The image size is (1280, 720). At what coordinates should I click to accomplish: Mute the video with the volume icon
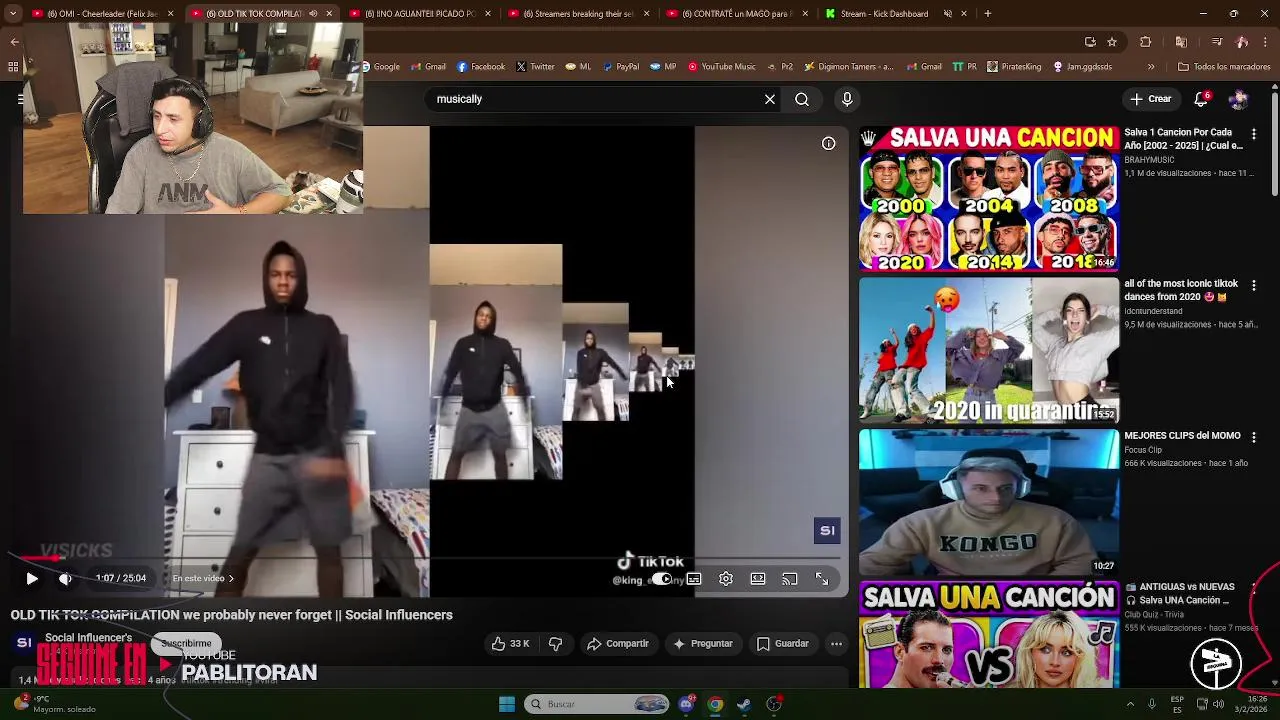(65, 578)
